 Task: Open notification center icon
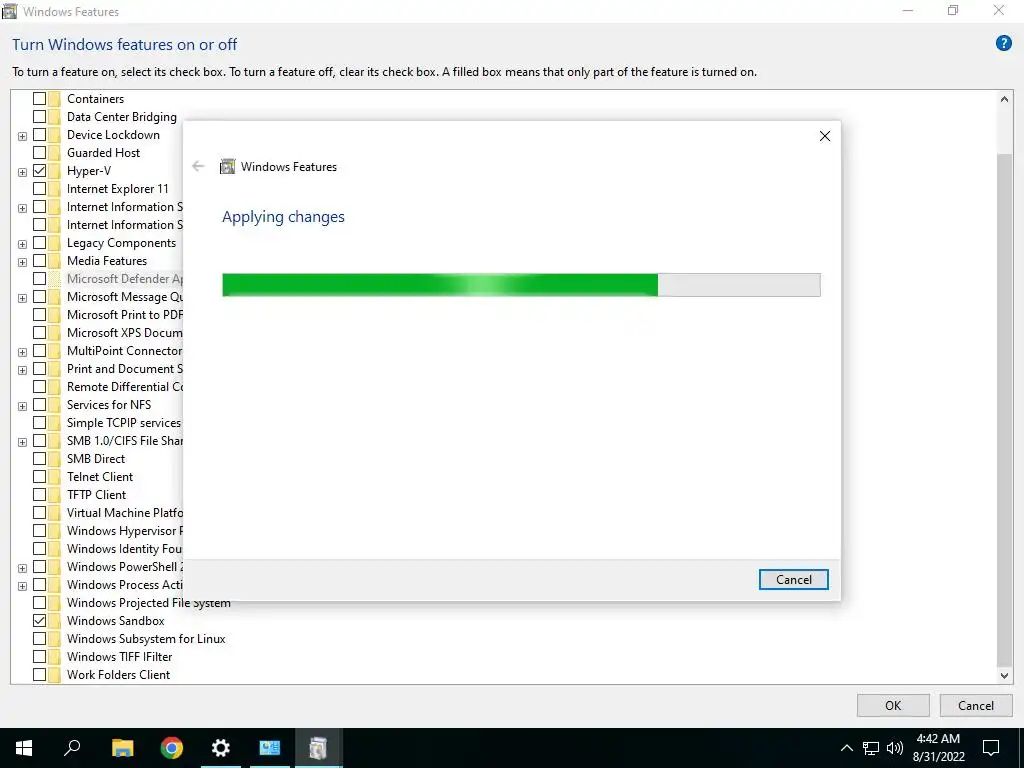coord(991,748)
